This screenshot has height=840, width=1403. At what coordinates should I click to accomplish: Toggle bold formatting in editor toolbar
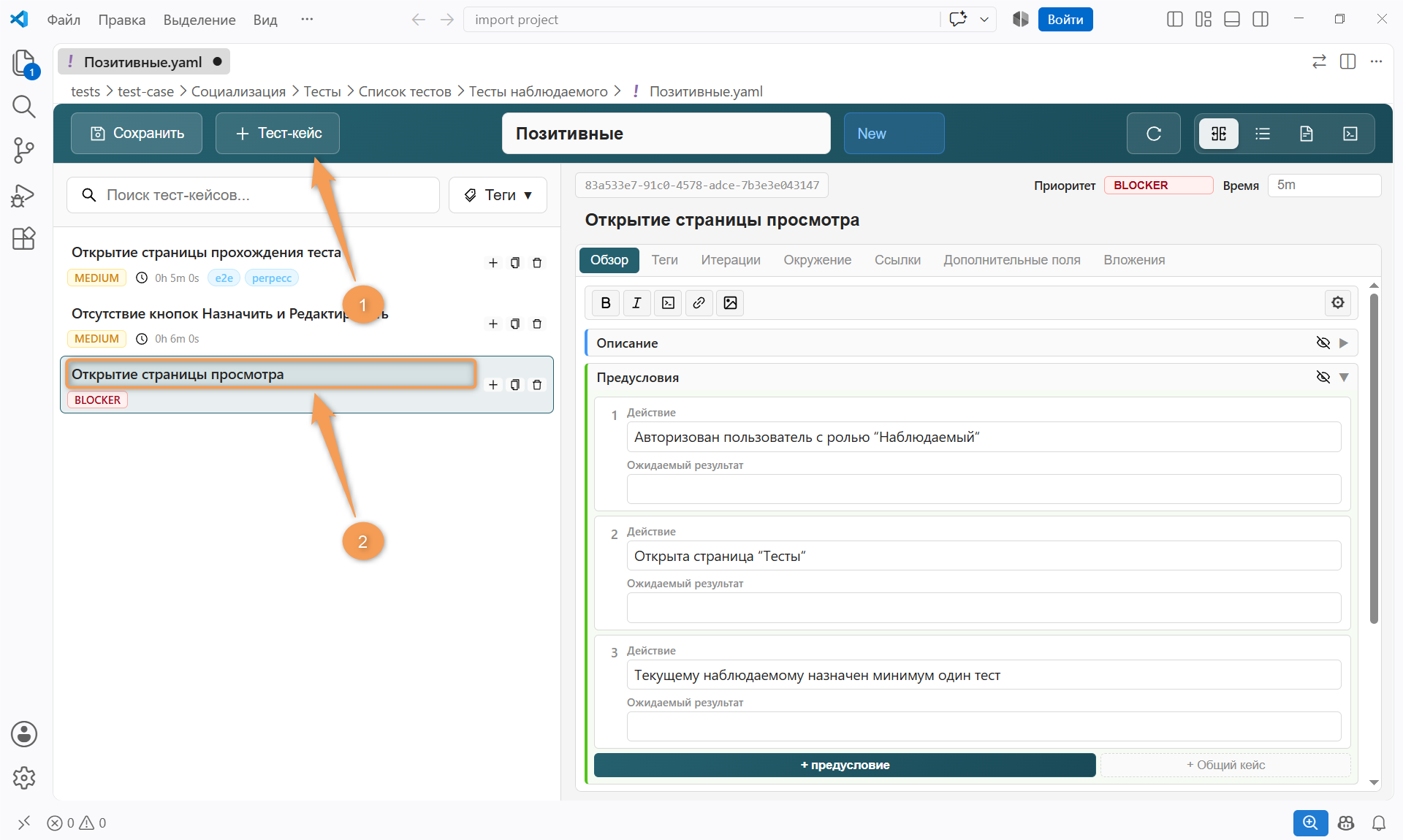click(606, 303)
